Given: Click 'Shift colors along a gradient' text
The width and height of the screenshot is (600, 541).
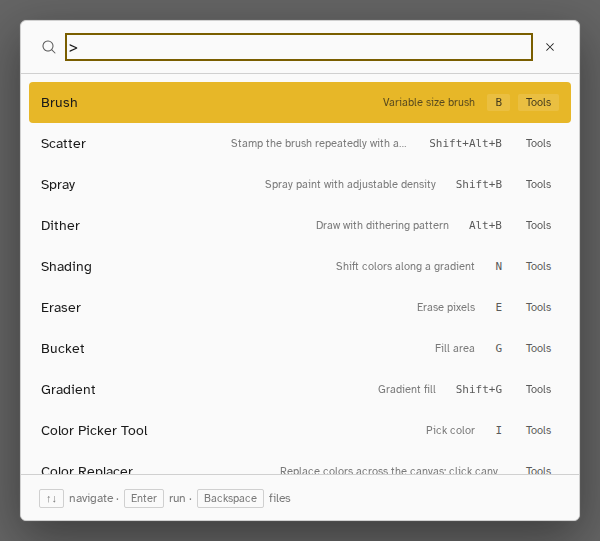Looking at the screenshot, I should click(x=405, y=266).
